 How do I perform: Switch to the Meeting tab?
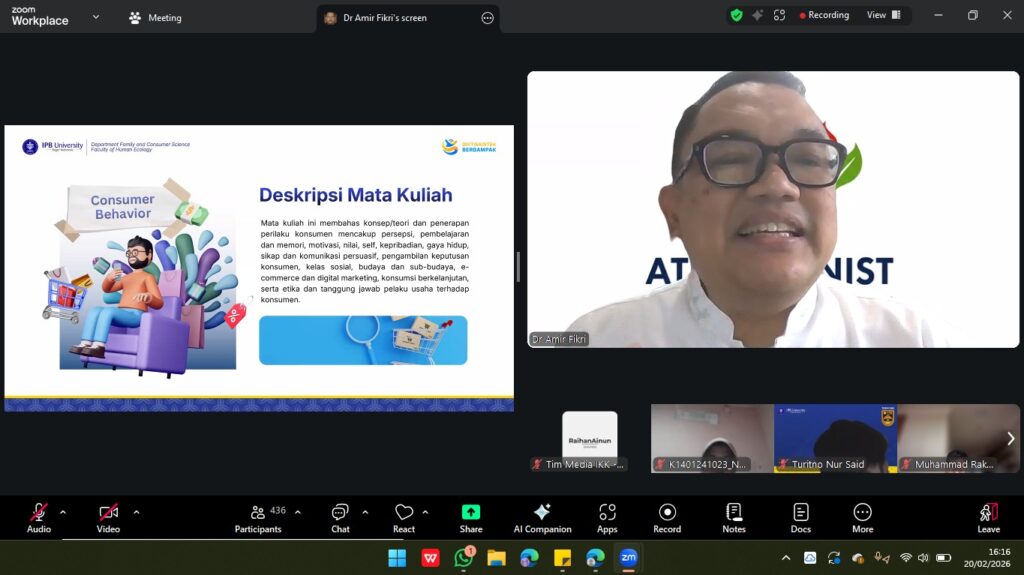[155, 17]
